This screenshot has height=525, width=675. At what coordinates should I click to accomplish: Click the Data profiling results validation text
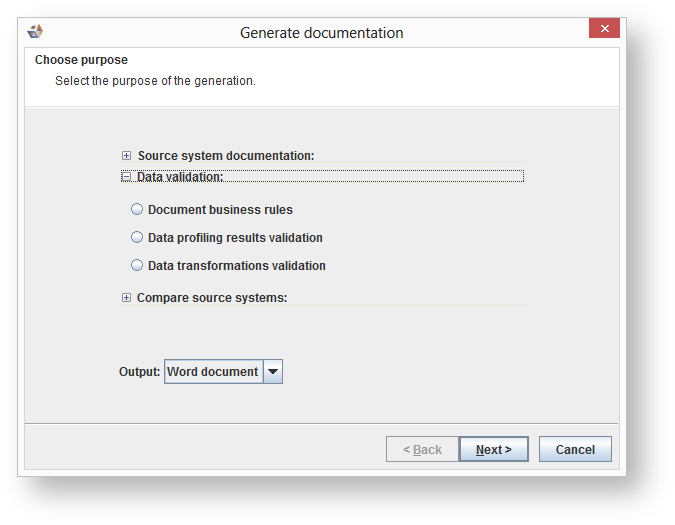point(235,238)
